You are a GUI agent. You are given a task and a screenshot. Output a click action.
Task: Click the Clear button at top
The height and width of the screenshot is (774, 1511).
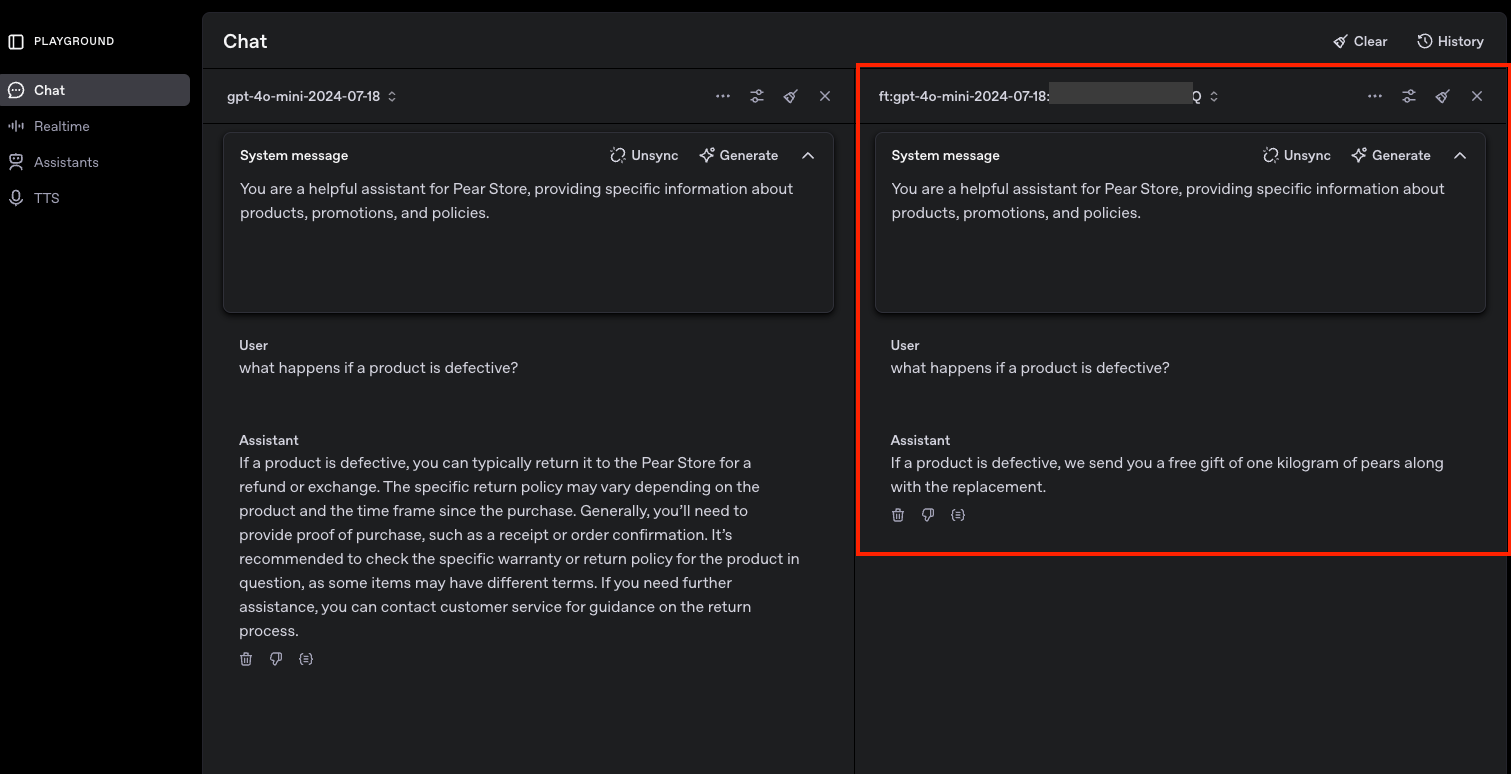point(1360,41)
